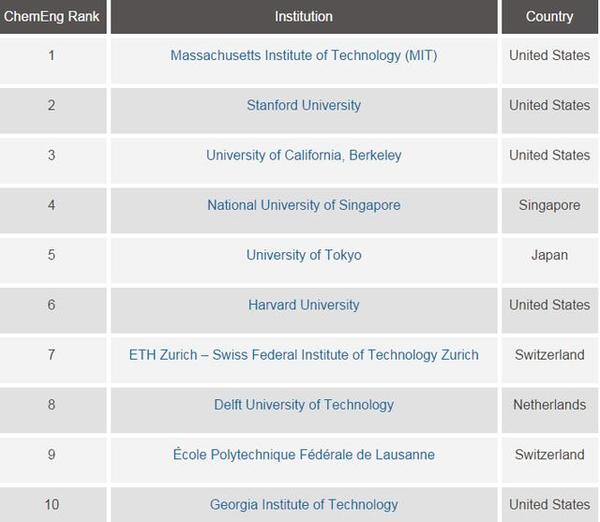The image size is (600, 522).
Task: Select United States cell in Harvard row
Action: (549, 310)
